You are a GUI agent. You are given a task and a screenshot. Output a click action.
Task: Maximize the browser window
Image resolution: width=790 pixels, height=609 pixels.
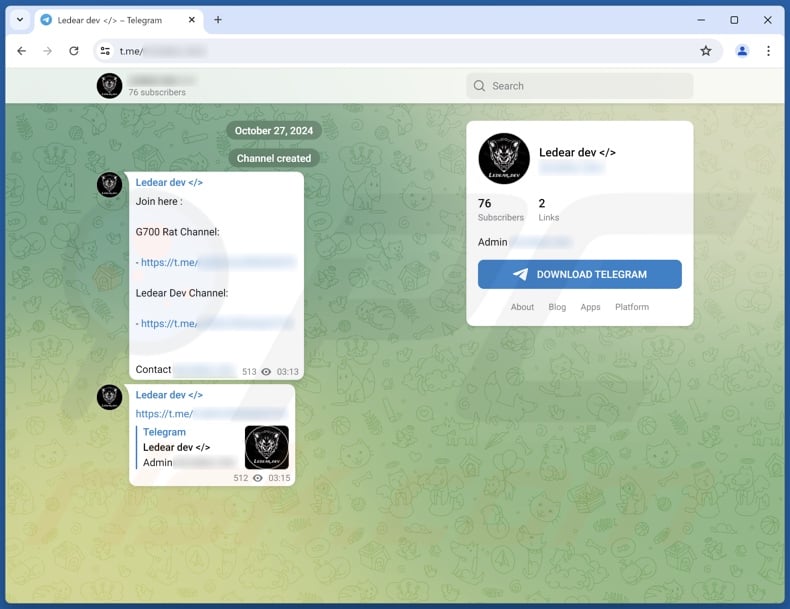734,20
